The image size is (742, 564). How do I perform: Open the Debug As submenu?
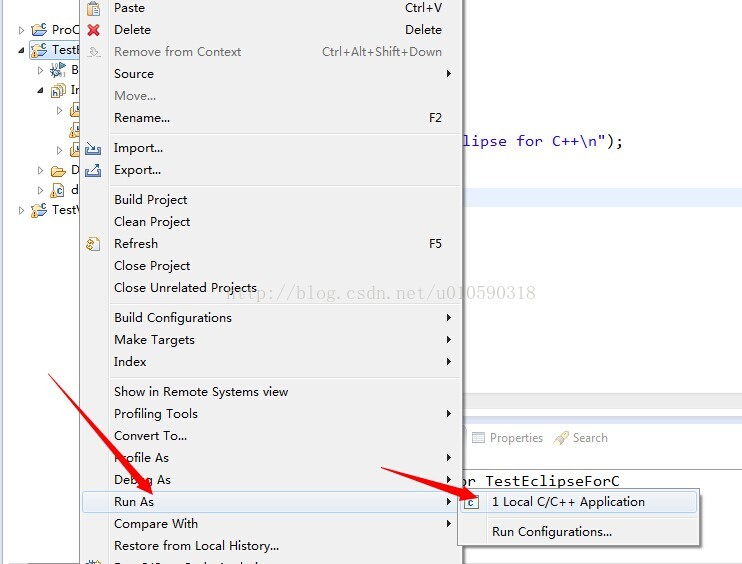(271, 480)
